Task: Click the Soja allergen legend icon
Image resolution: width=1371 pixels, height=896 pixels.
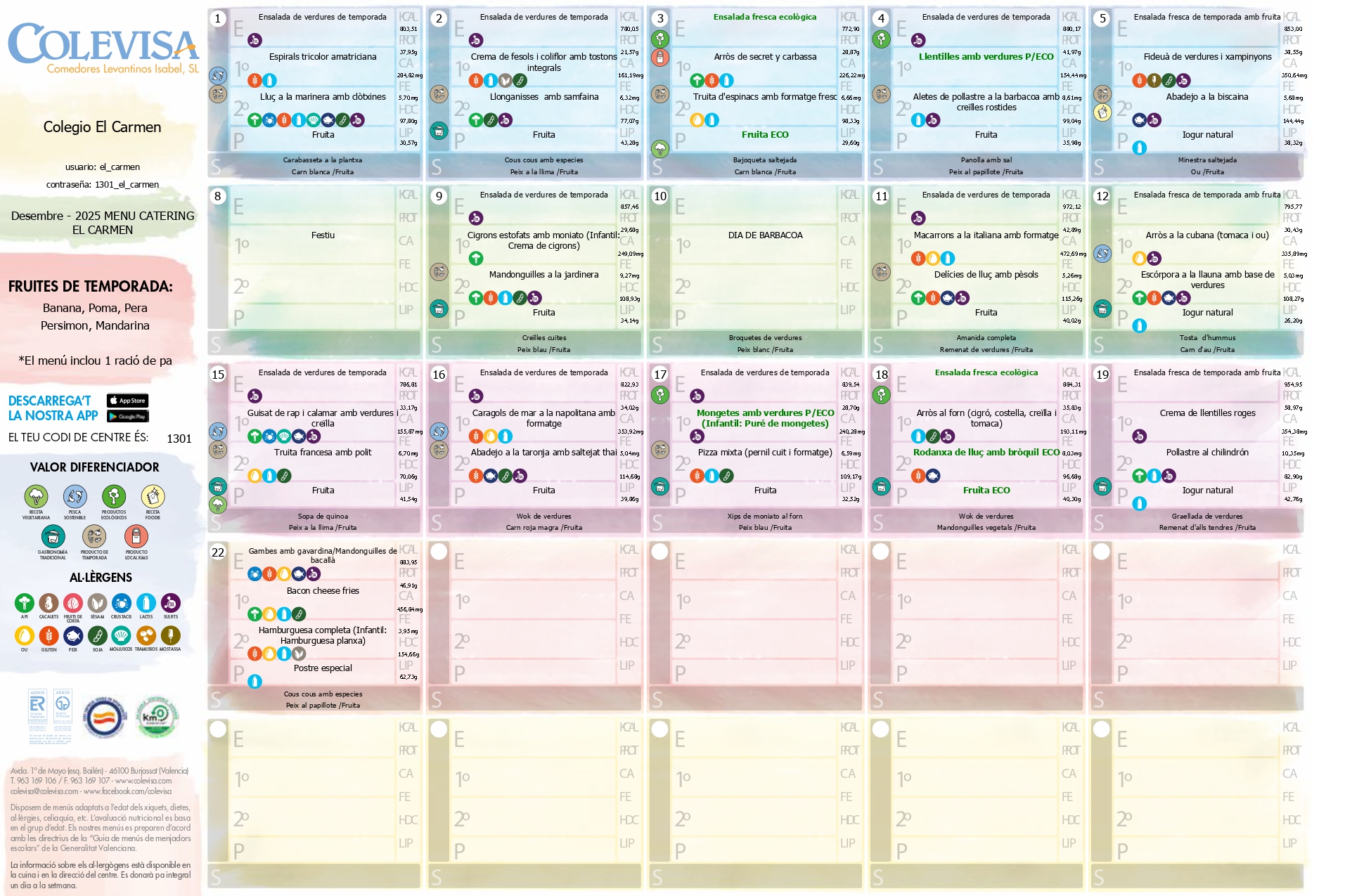Action: pyautogui.click(x=98, y=636)
